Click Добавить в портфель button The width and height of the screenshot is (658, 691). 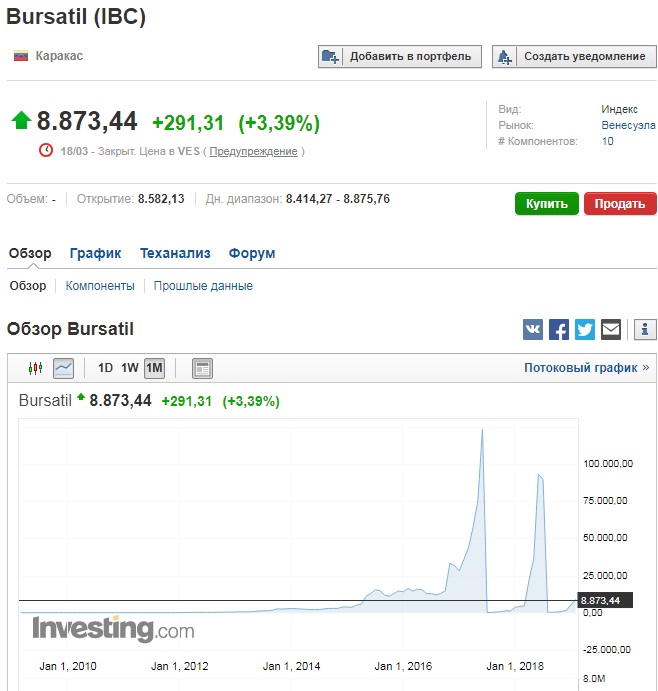click(x=400, y=56)
